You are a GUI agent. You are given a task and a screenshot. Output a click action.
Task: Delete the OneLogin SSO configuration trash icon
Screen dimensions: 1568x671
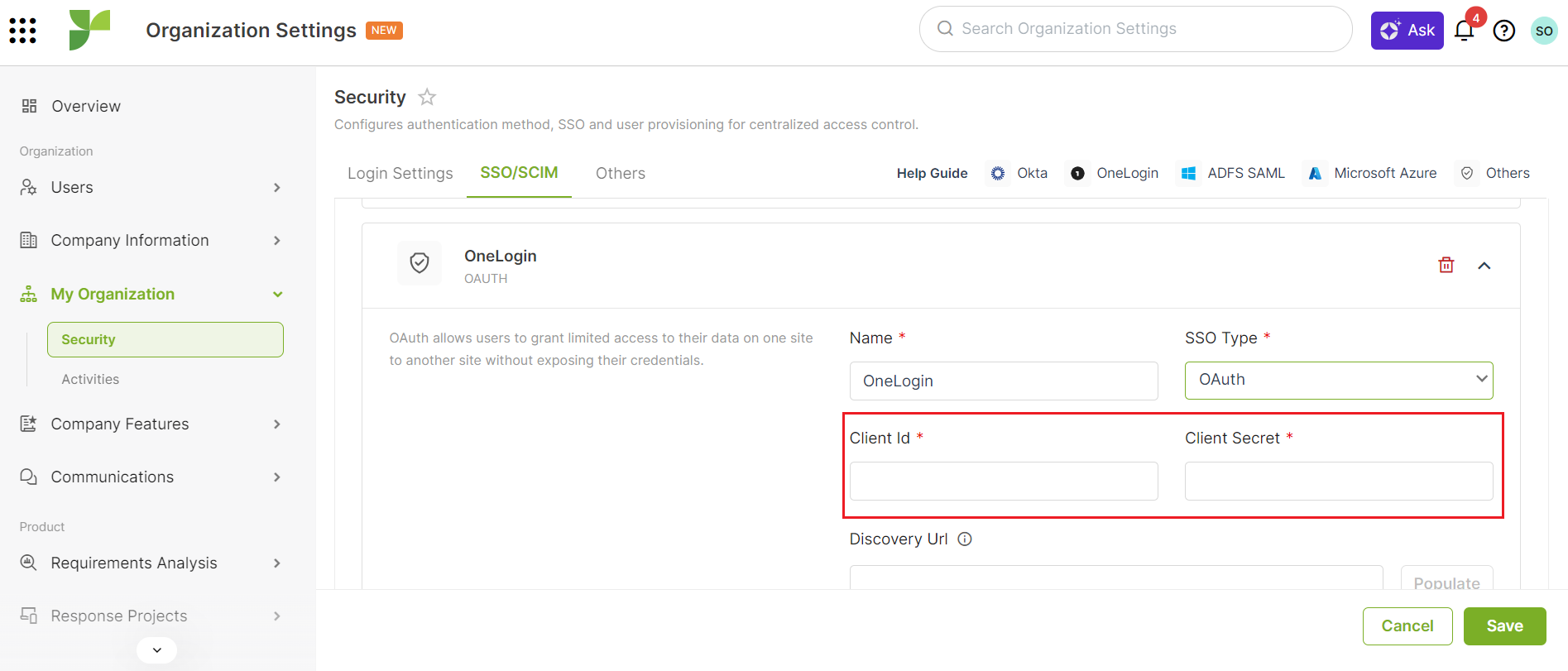tap(1446, 265)
